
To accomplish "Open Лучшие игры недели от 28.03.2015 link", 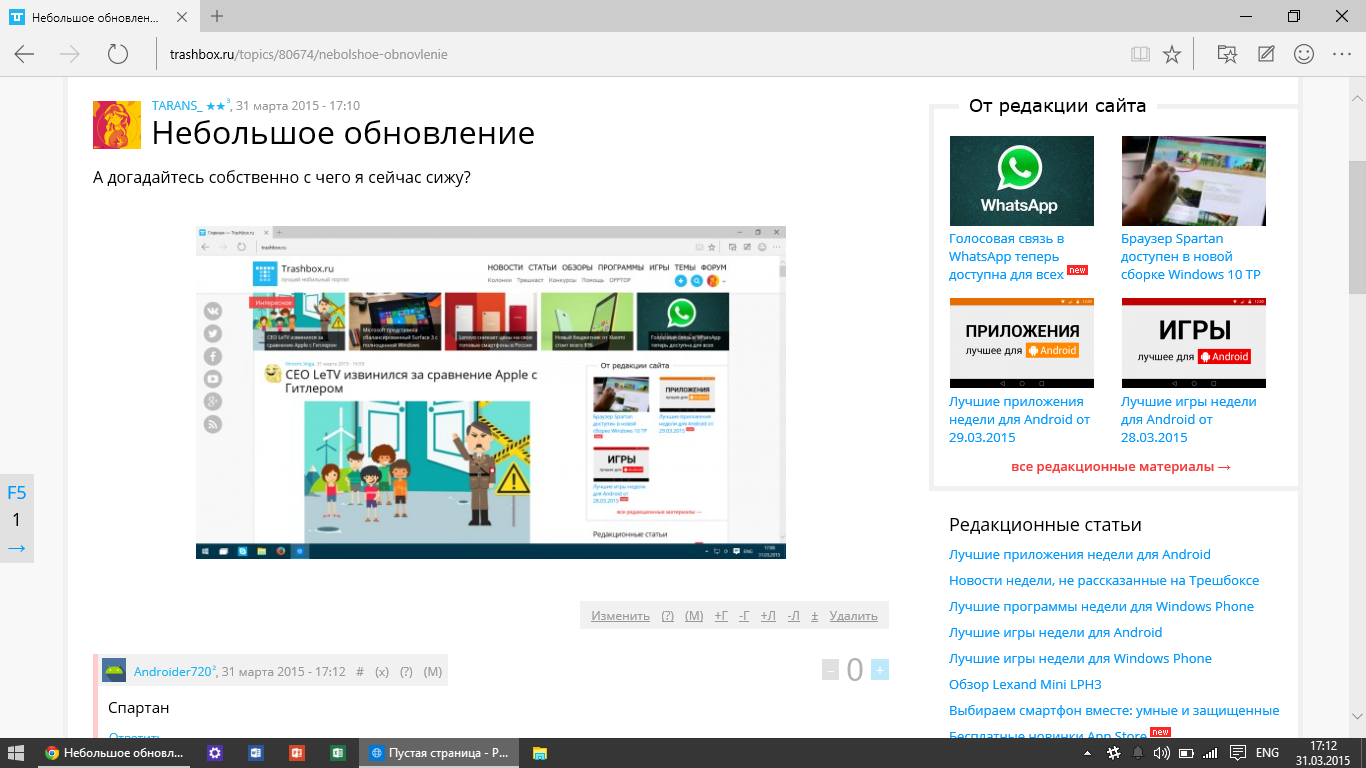I will tap(1189, 419).
